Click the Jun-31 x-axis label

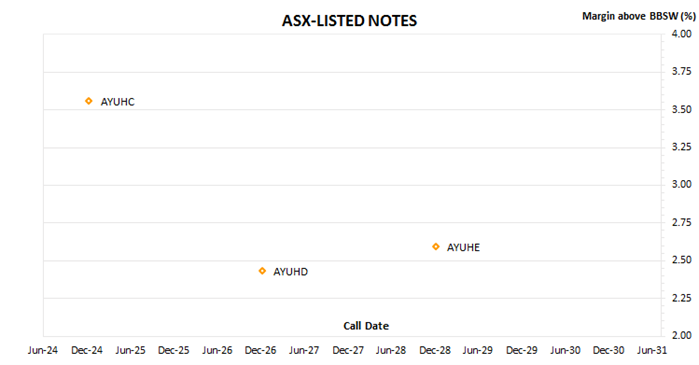click(x=652, y=350)
